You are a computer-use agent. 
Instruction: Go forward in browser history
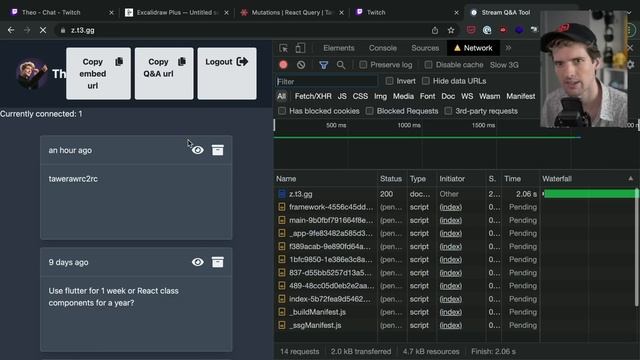(27, 30)
